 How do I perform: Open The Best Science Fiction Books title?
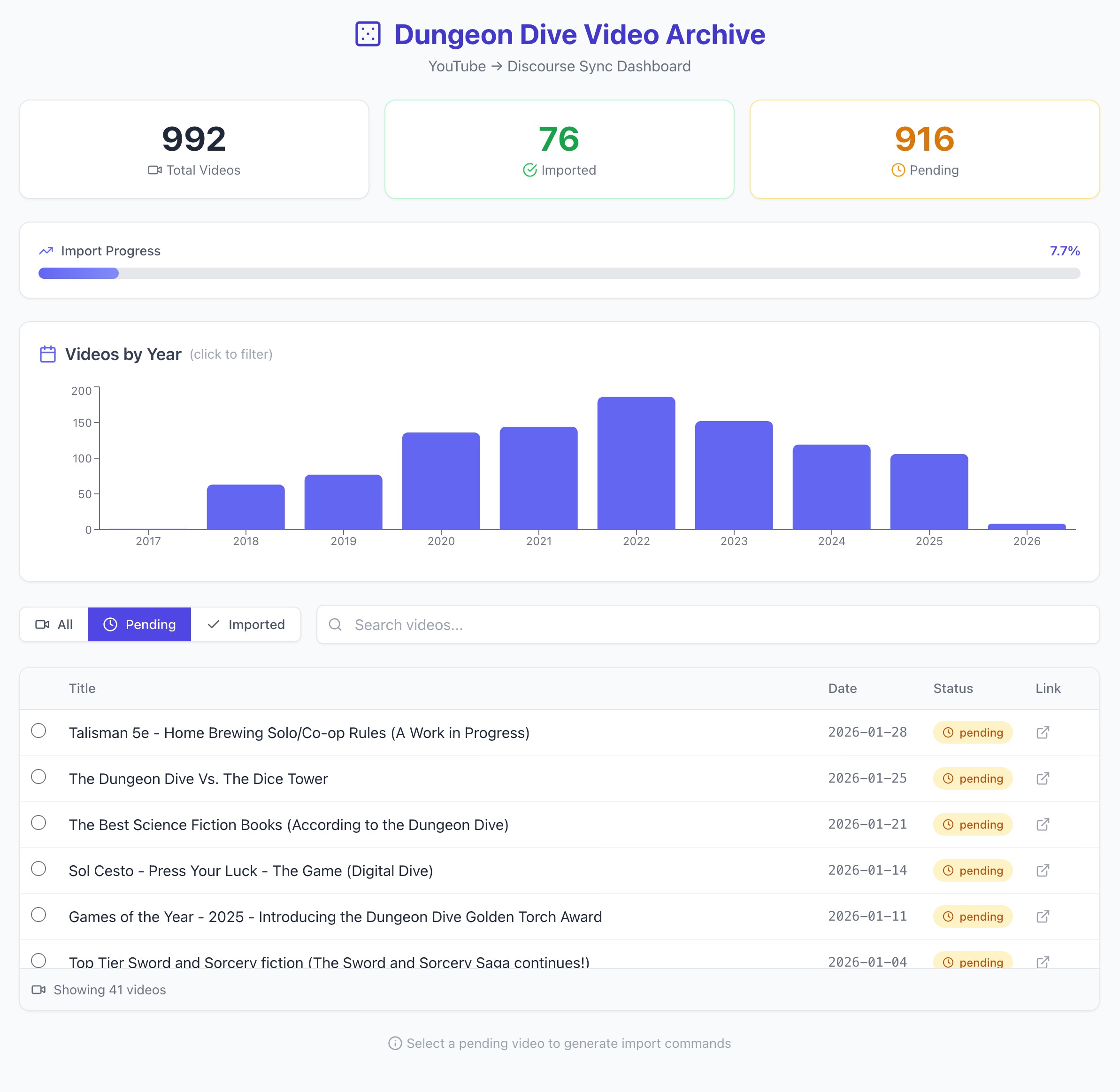[289, 825]
